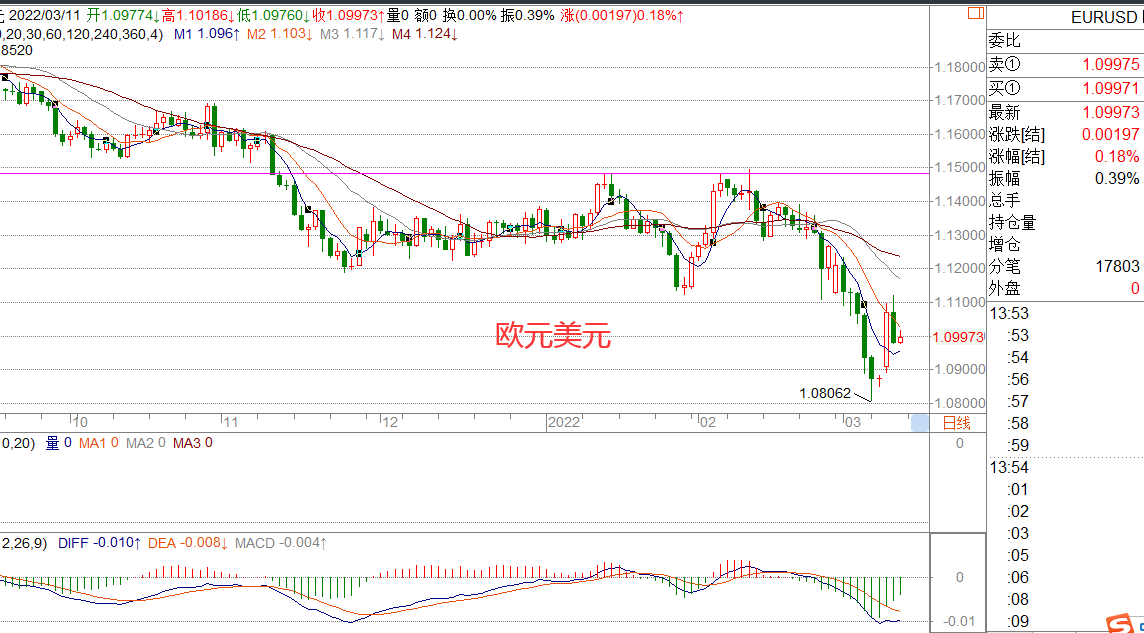Click the 13:53 tick time entry
Viewport: 1144px width, 633px height.
(x=1008, y=314)
